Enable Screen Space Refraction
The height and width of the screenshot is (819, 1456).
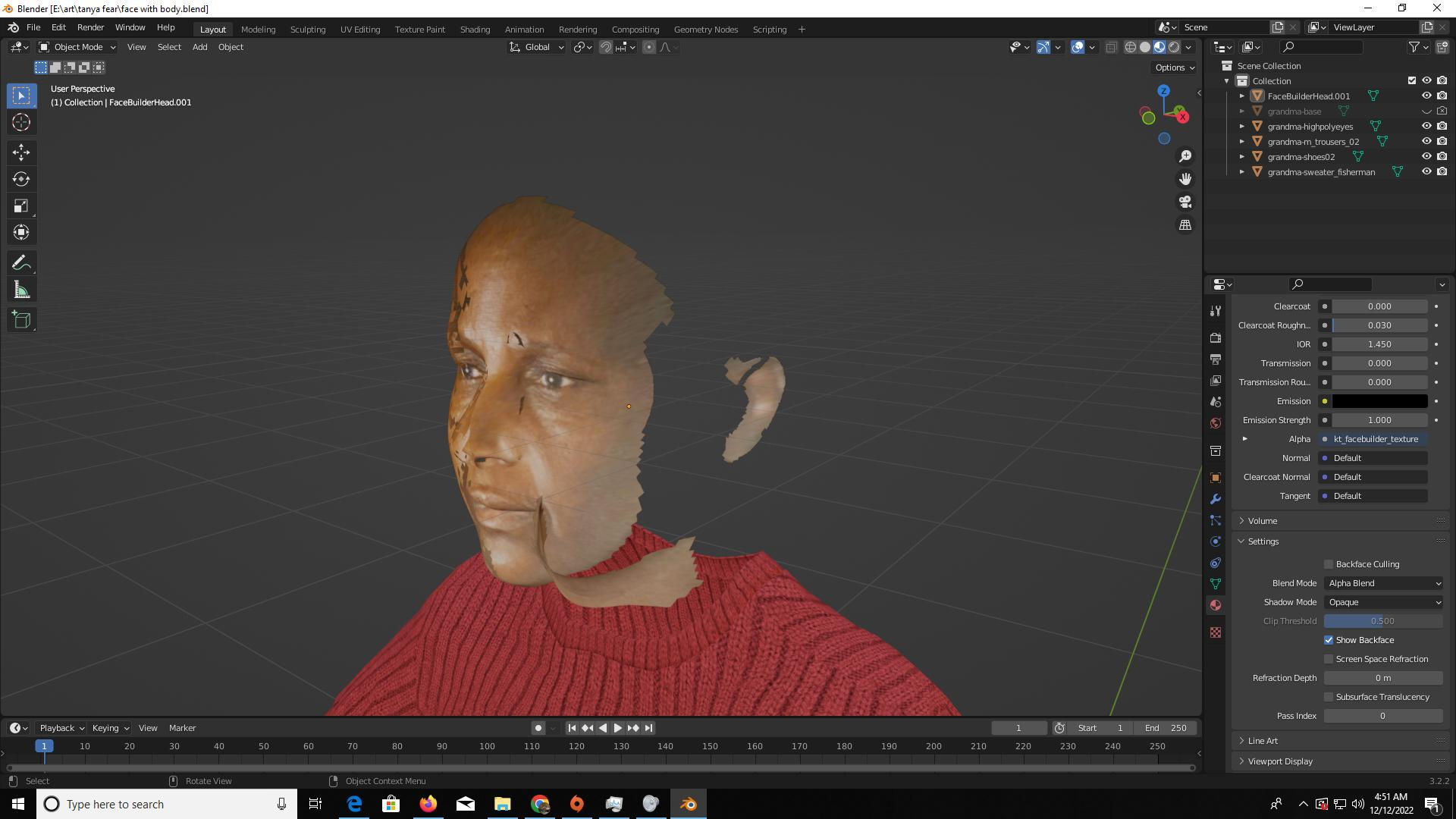click(1329, 659)
